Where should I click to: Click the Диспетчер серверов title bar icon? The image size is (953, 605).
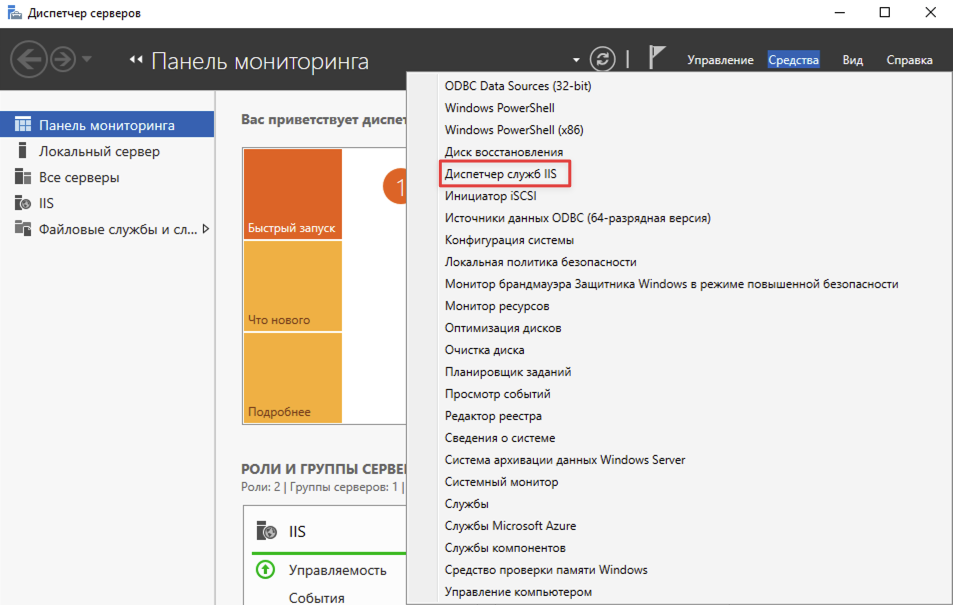pyautogui.click(x=14, y=13)
